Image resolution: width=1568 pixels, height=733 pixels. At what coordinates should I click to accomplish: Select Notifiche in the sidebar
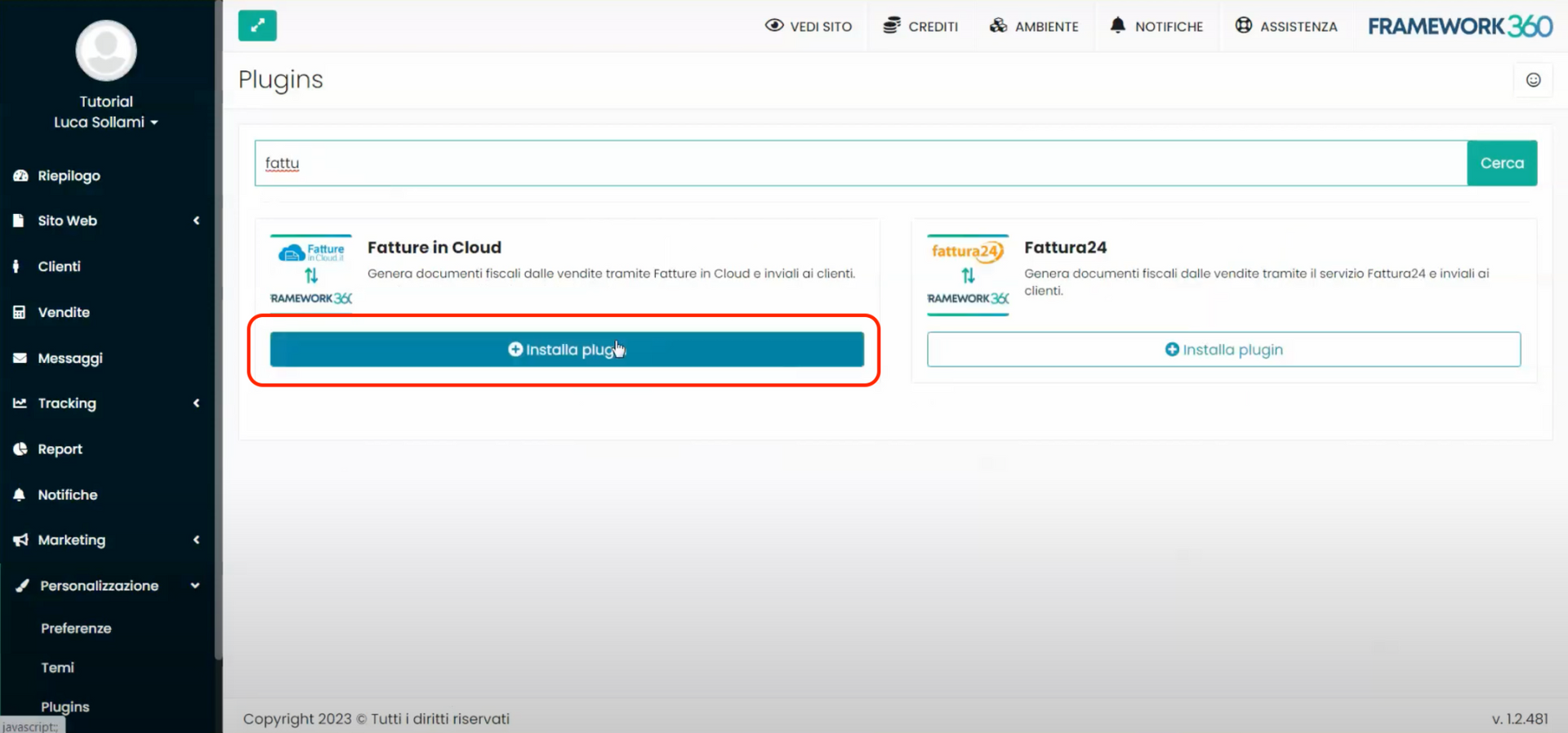point(68,494)
